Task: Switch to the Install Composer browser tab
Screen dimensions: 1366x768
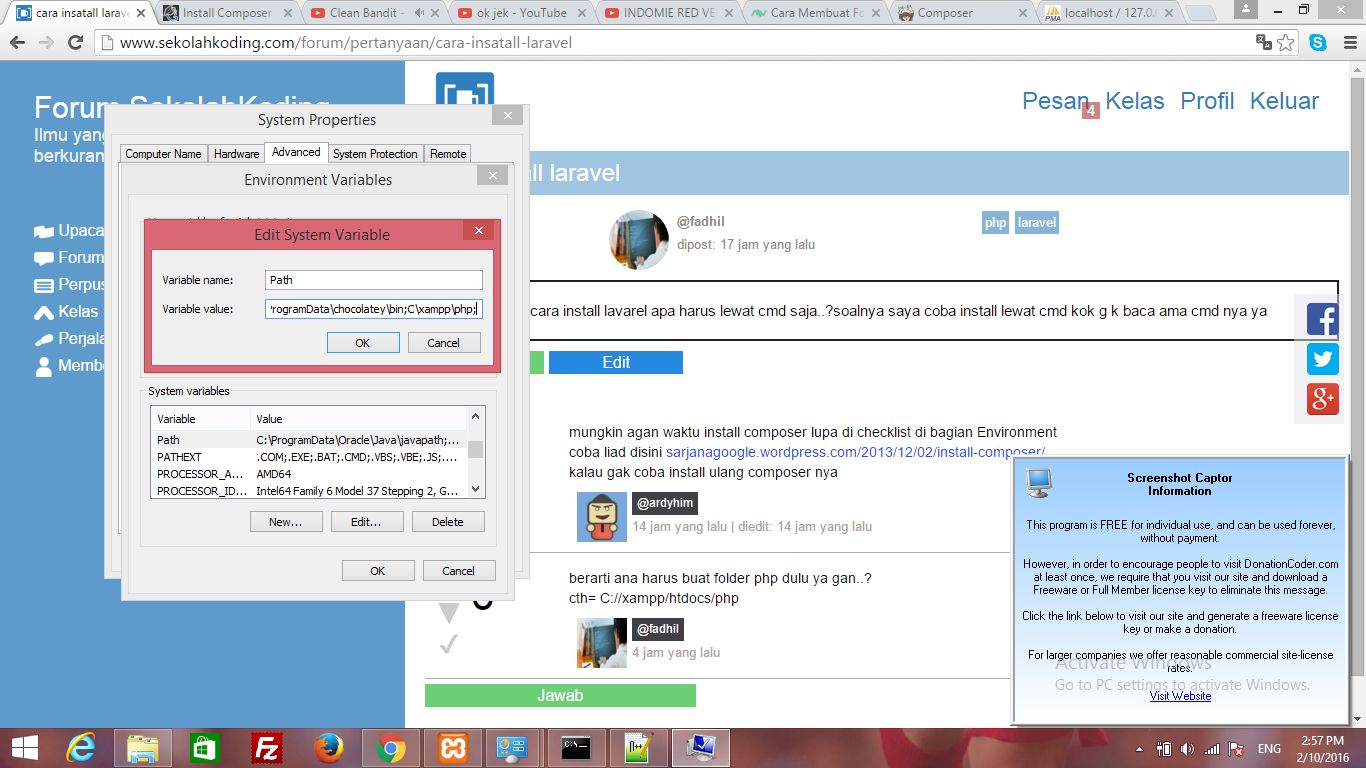Action: coord(227,13)
